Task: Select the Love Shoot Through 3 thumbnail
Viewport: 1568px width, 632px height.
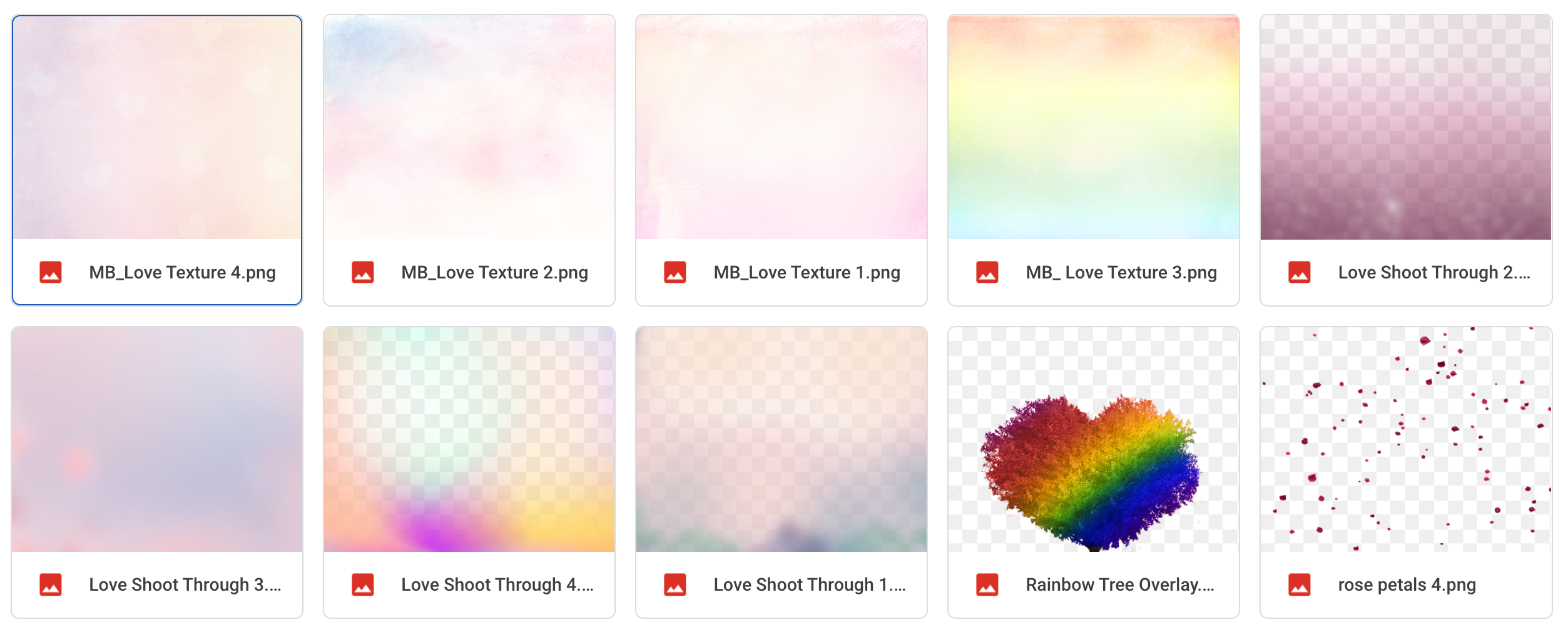Action: tap(157, 440)
